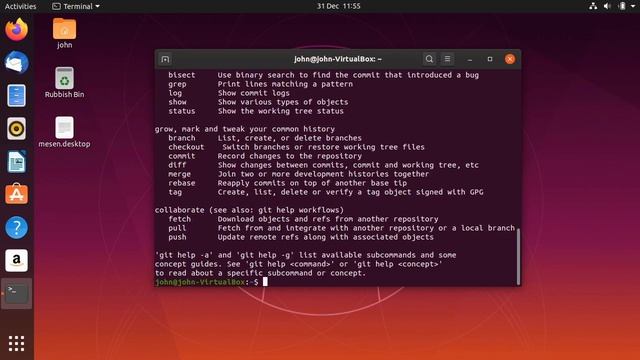The image size is (640, 360).
Task: Click the 'checkout' command text
Action: tap(186, 147)
